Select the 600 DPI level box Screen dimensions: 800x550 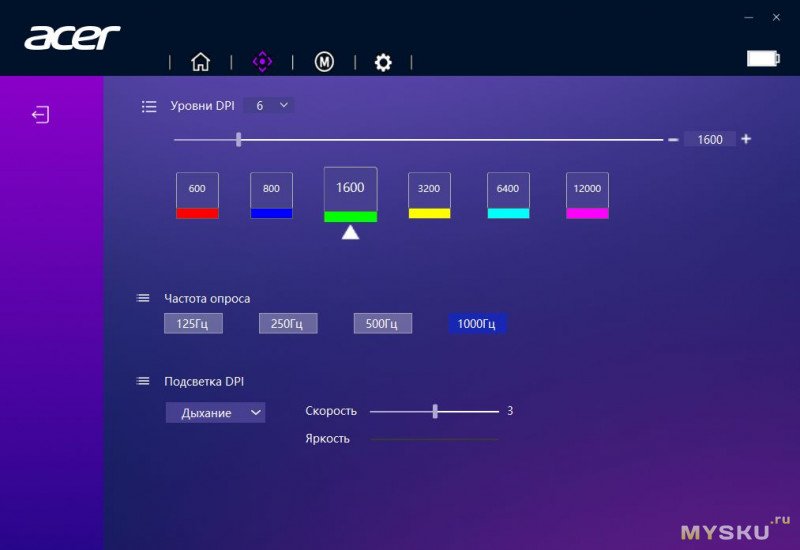point(197,189)
